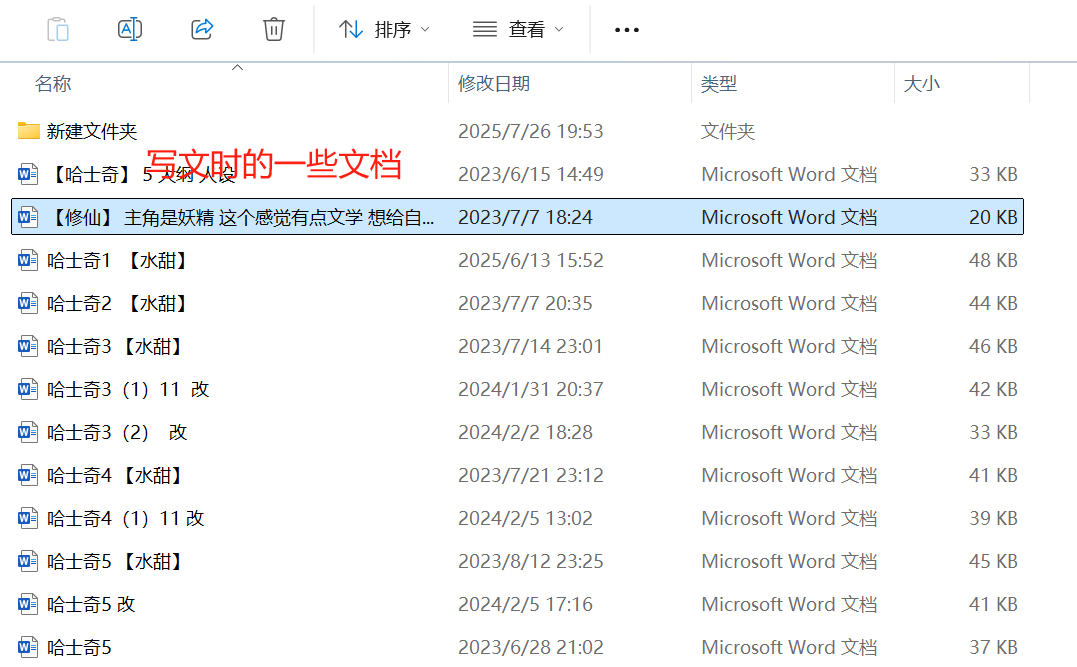Click the 48 KB size cell
The height and width of the screenshot is (667, 1077).
[993, 260]
